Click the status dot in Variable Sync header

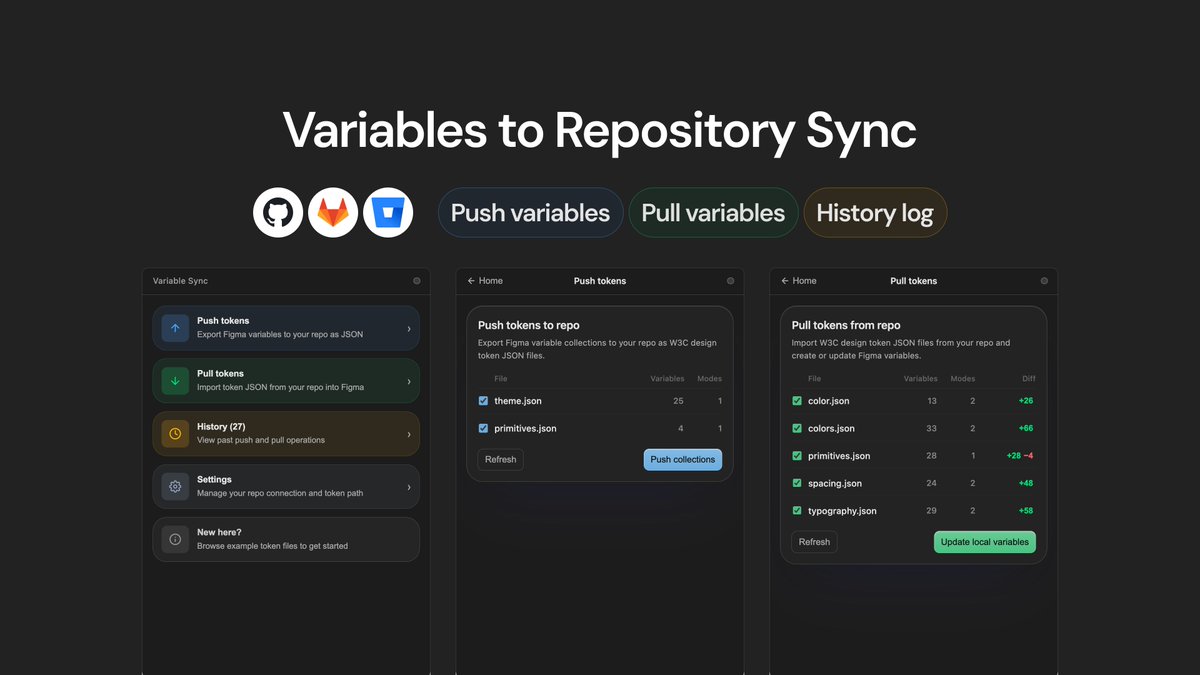(417, 281)
